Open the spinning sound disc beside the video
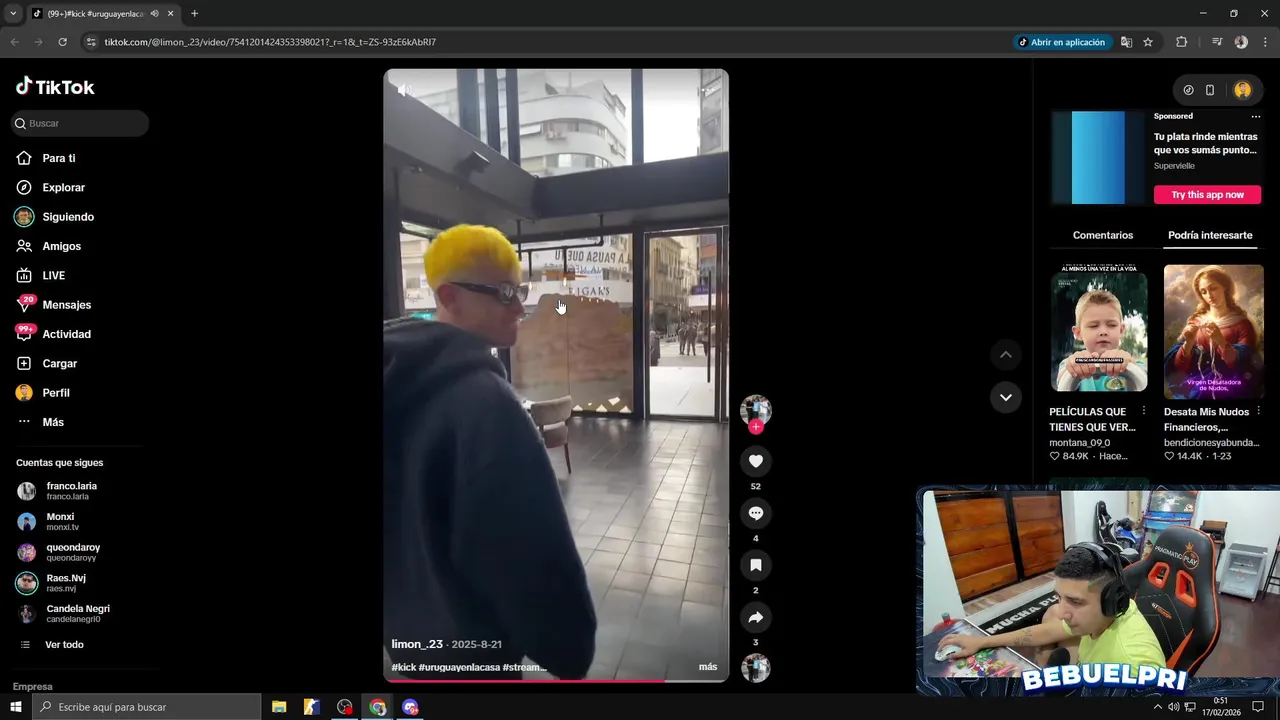 pyautogui.click(x=756, y=668)
